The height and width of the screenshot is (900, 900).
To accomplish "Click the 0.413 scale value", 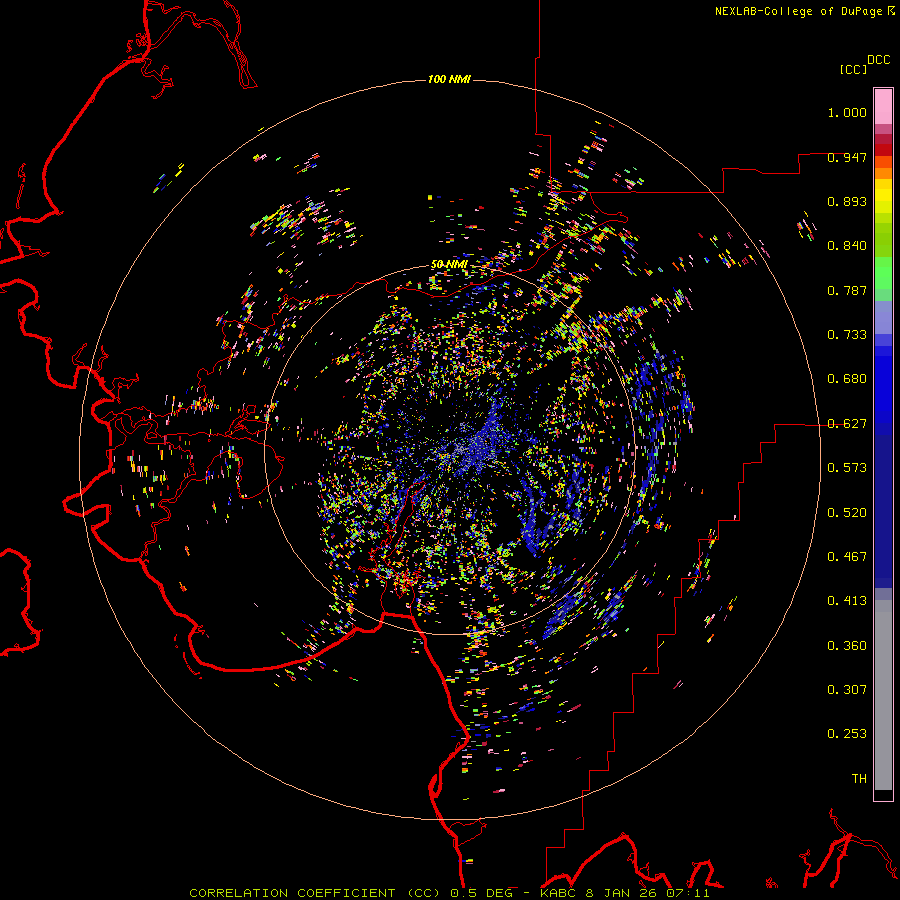I will tap(847, 601).
